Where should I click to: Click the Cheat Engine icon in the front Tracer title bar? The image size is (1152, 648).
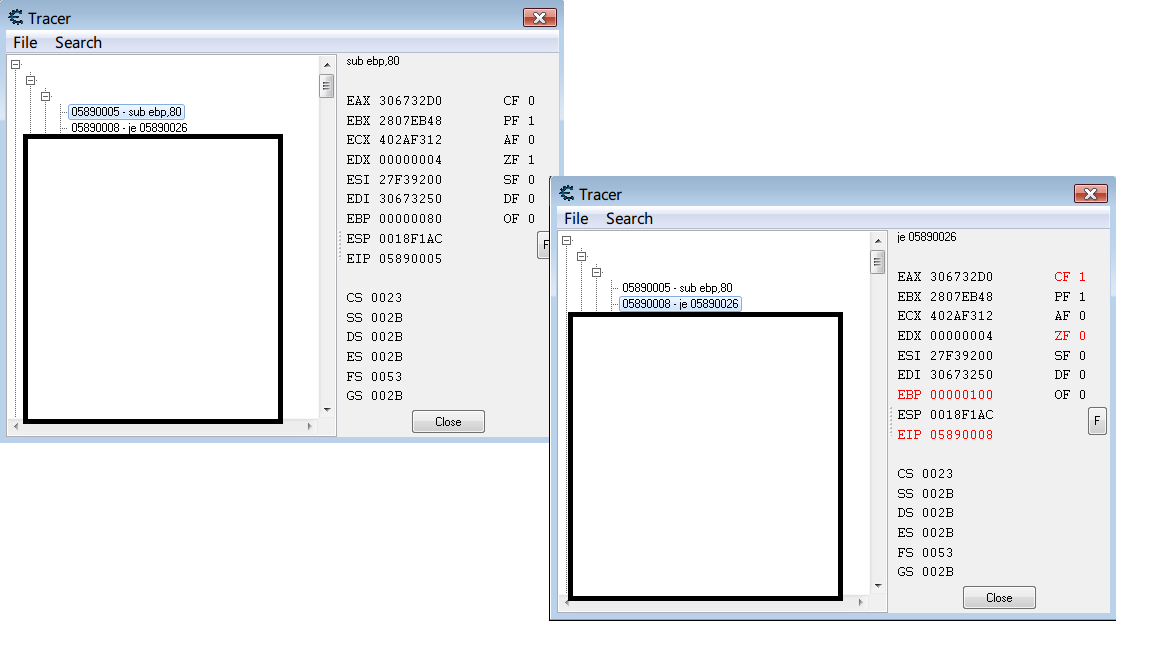pyautogui.click(x=566, y=194)
